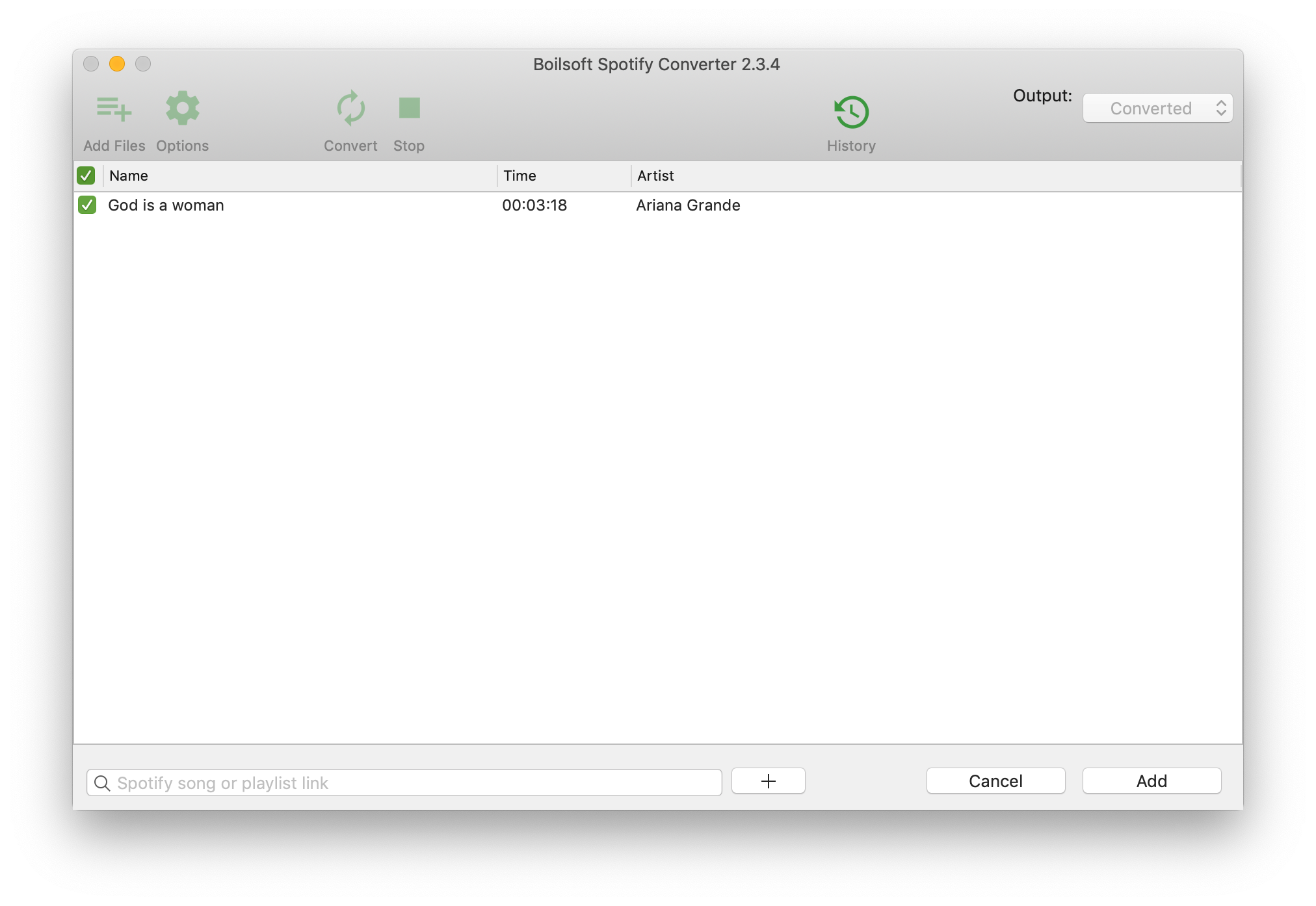This screenshot has height=906, width=1316.
Task: Click the Name column header
Action: tap(300, 175)
